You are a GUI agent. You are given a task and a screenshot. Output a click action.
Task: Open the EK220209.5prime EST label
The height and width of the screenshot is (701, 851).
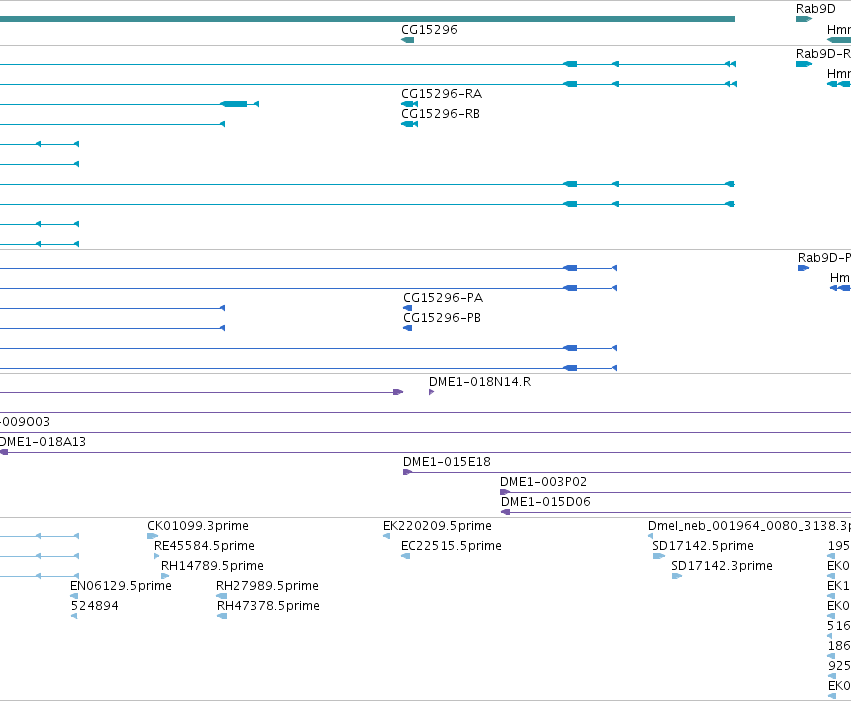pyautogui.click(x=437, y=526)
